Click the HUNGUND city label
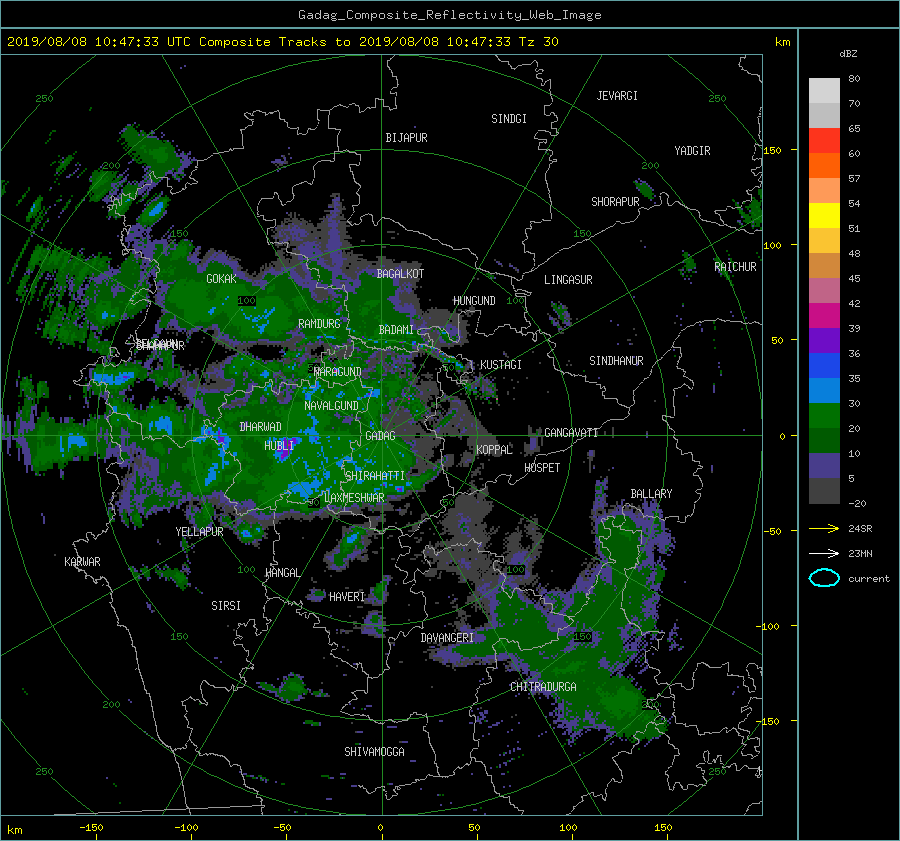This screenshot has width=900, height=841. (474, 301)
